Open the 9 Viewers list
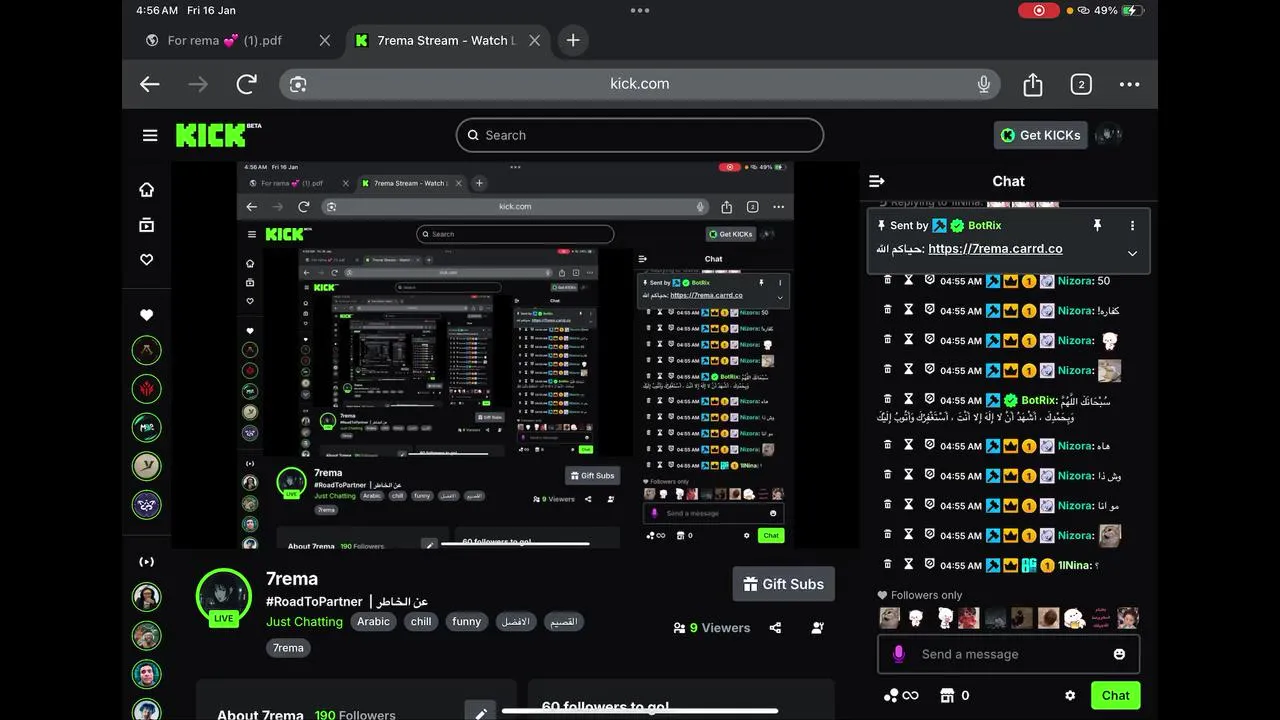Image resolution: width=1280 pixels, height=720 pixels. pyautogui.click(x=712, y=628)
